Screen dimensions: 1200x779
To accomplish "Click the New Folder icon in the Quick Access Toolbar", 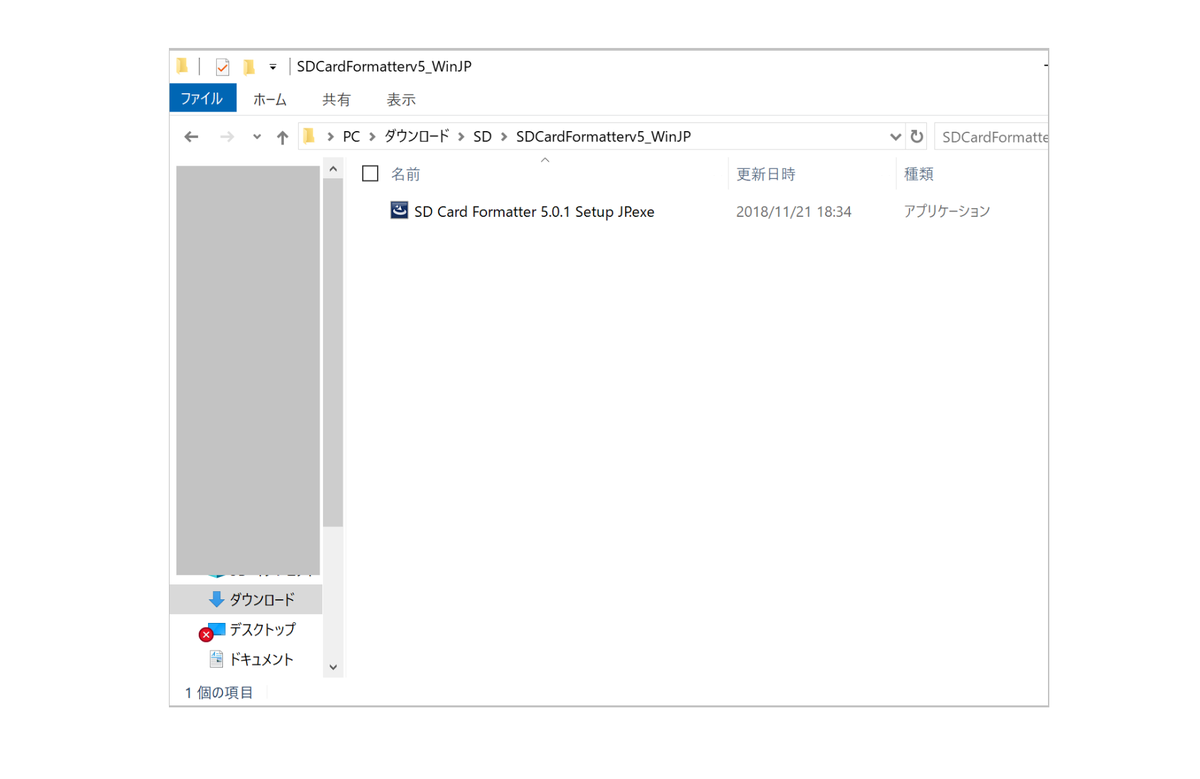I will tap(248, 66).
